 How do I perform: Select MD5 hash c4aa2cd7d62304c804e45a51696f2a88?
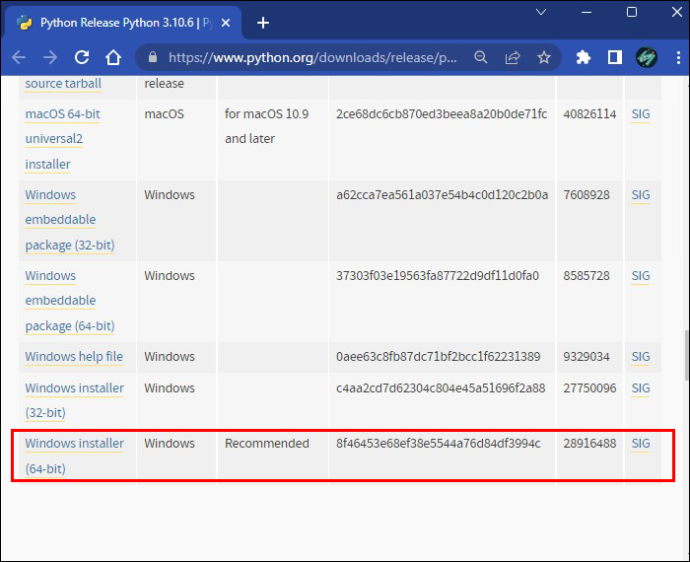440,388
